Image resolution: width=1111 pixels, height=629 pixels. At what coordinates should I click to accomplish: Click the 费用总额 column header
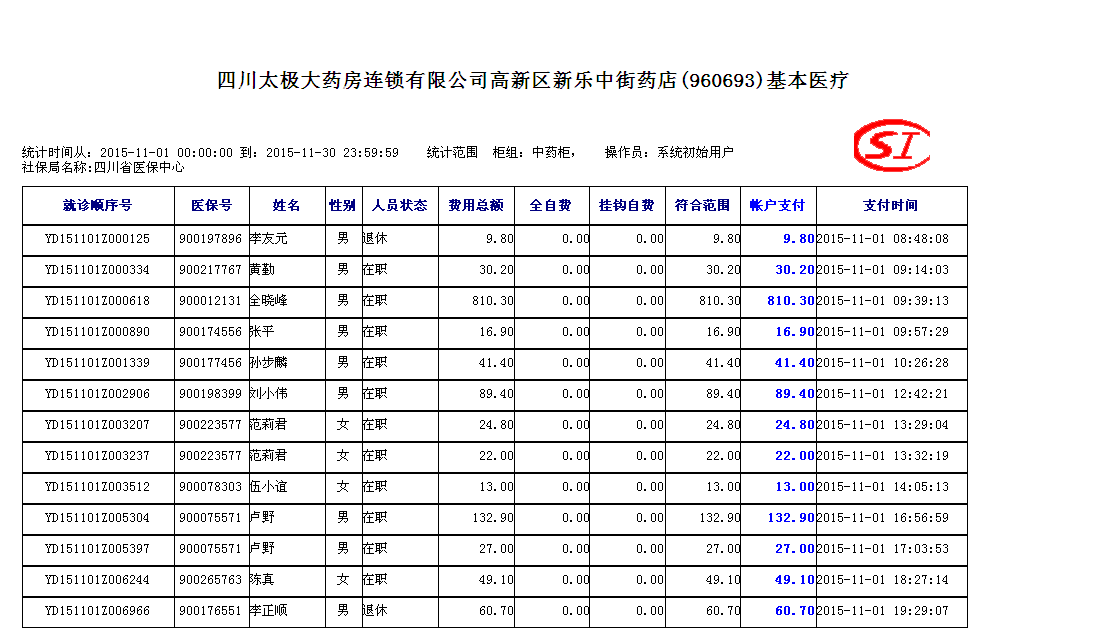click(476, 205)
